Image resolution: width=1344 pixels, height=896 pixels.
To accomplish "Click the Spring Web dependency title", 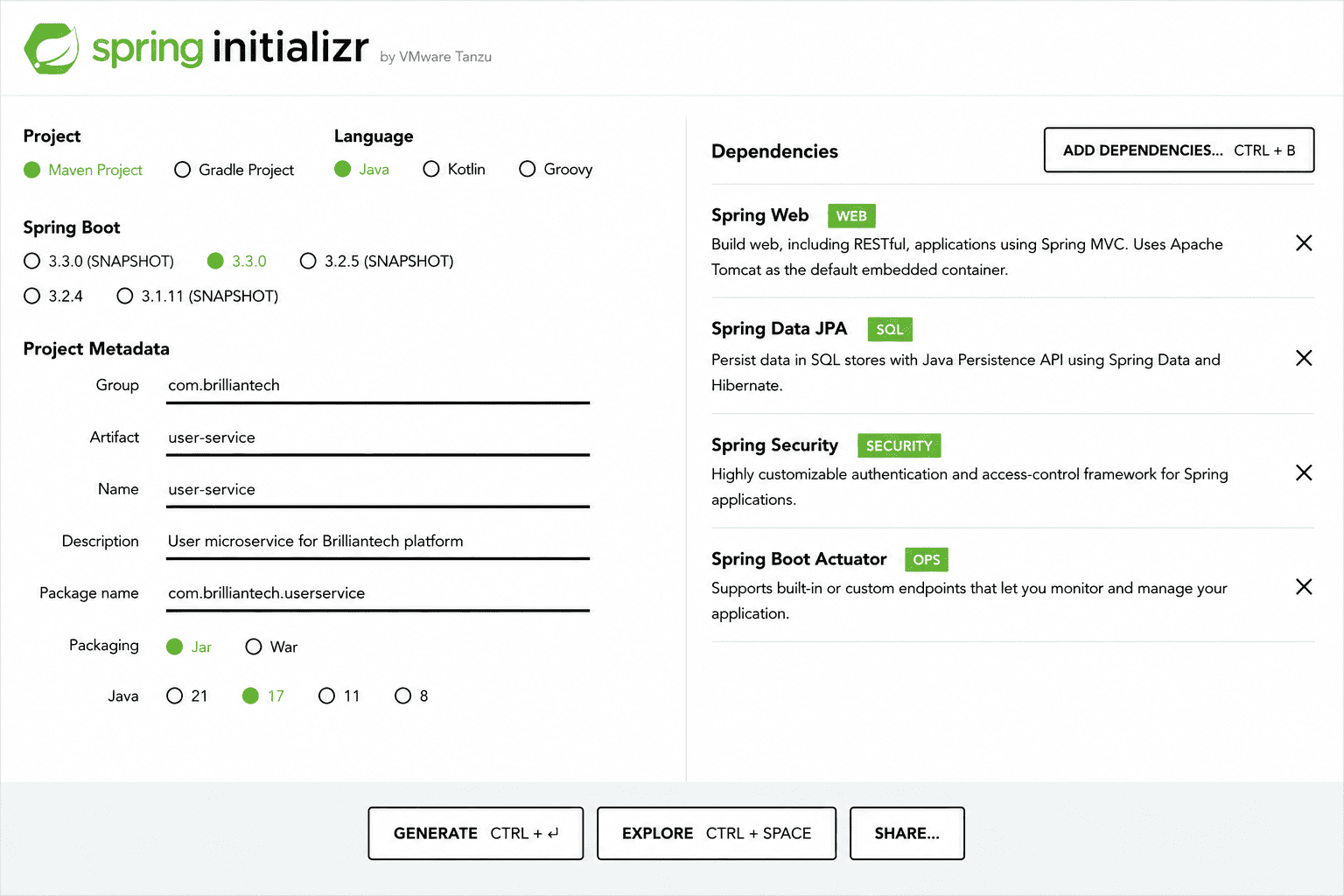I will click(759, 215).
